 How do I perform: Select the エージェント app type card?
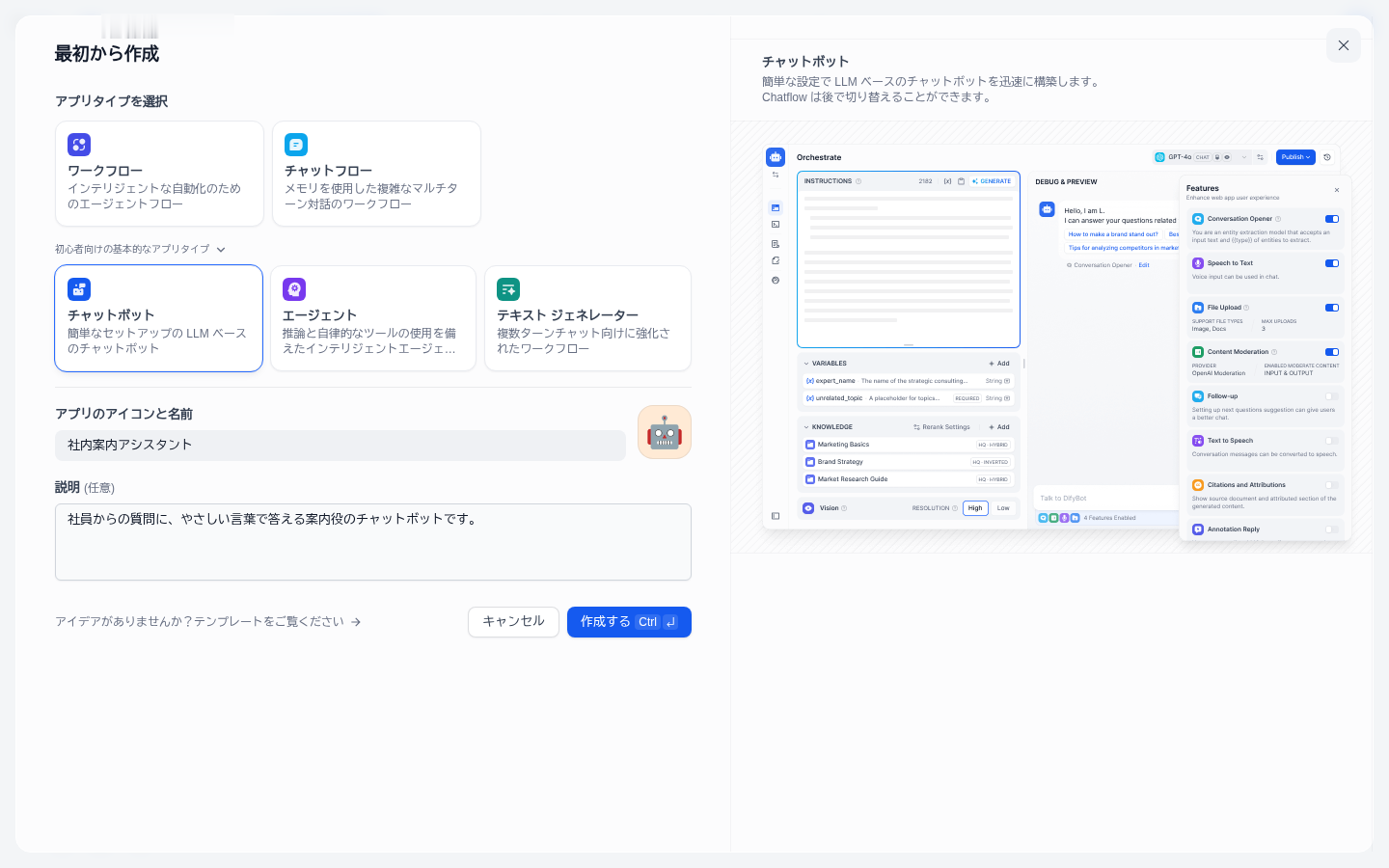[x=373, y=318]
